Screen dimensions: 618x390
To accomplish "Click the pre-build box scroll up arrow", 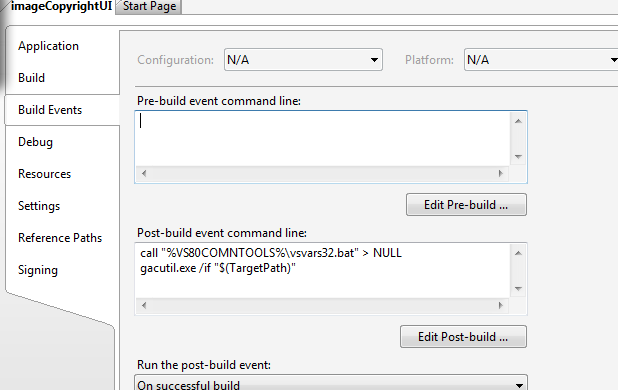I will point(518,121).
